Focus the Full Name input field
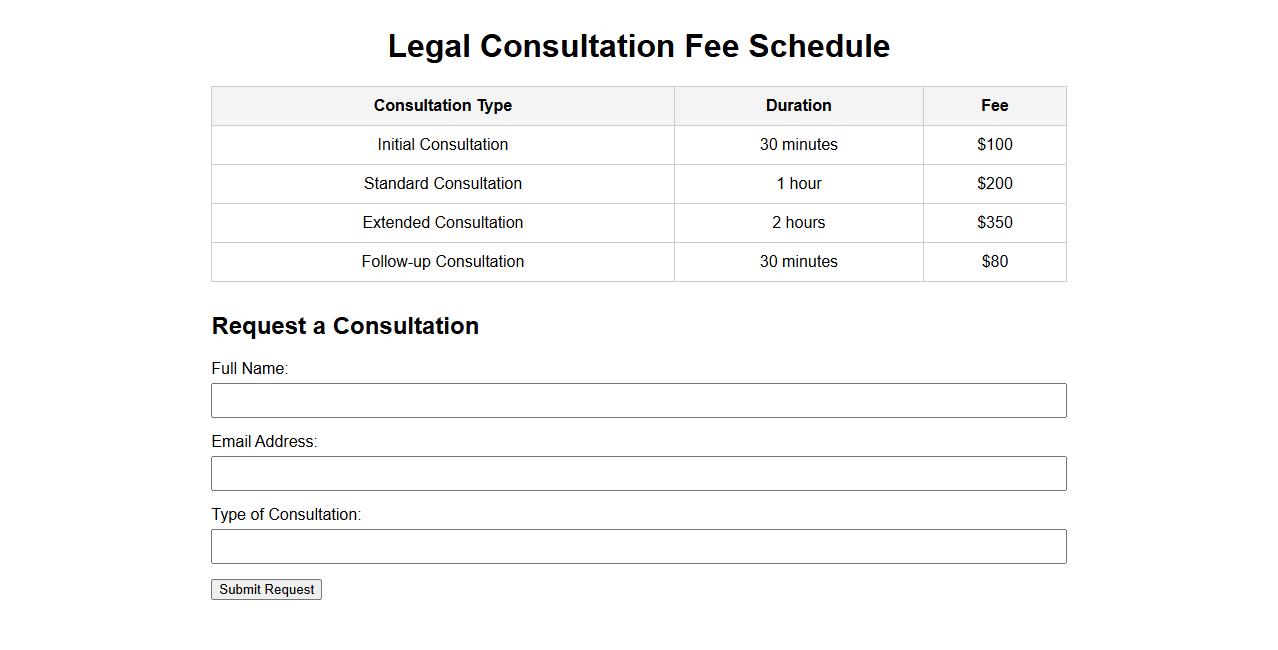1278x650 pixels. click(638, 401)
